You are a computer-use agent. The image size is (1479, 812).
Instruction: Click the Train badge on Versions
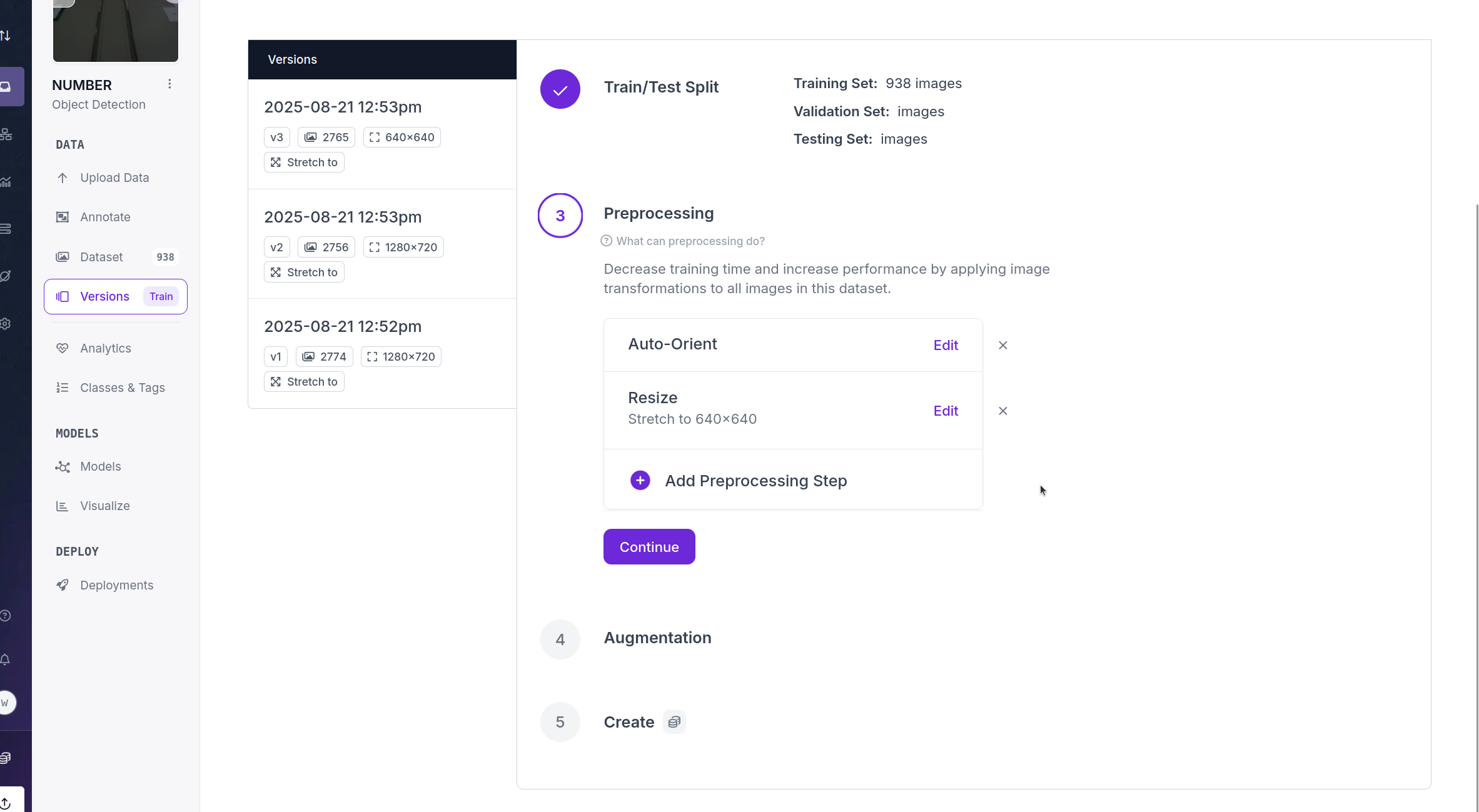(x=161, y=297)
